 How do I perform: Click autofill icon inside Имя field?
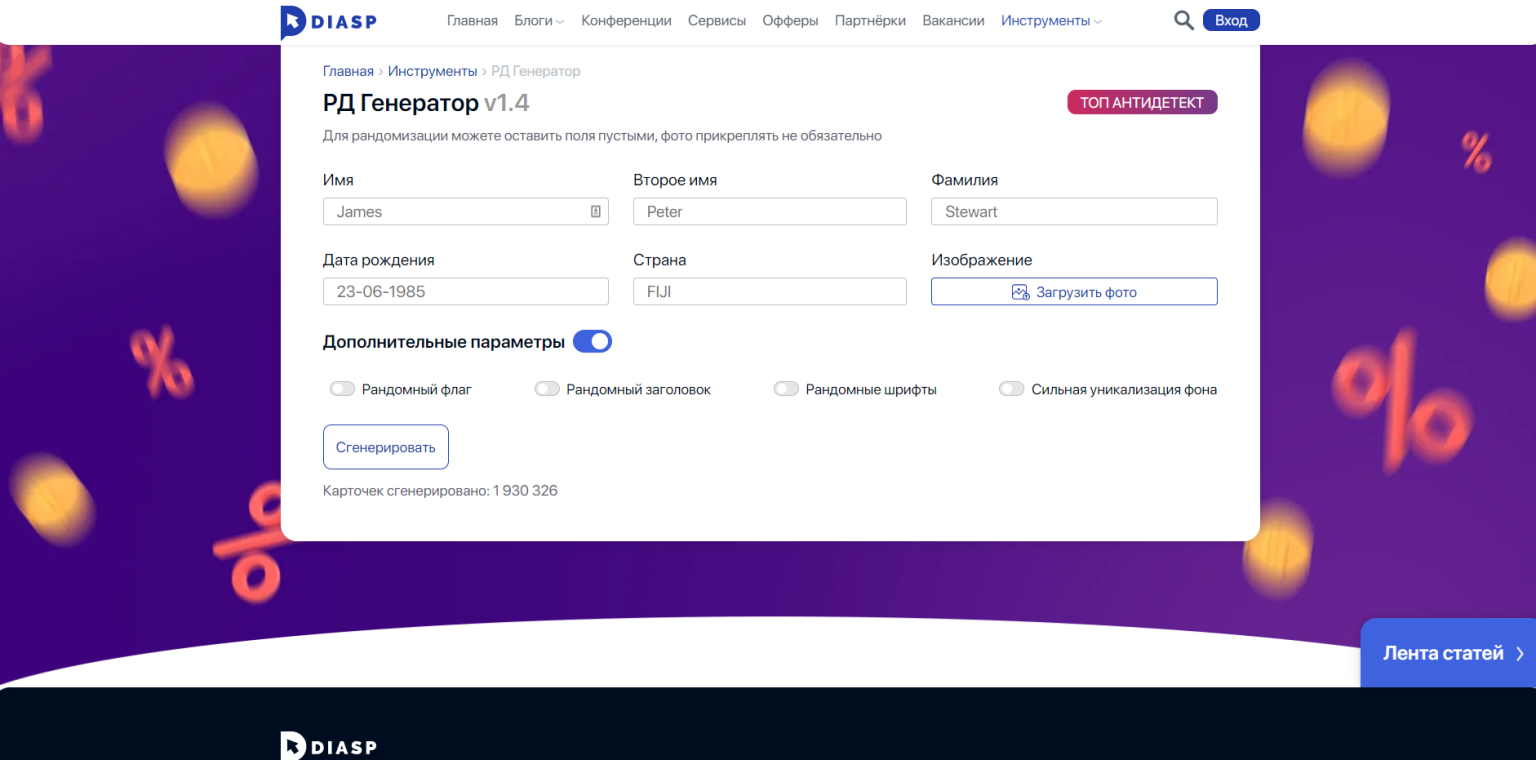tap(595, 211)
